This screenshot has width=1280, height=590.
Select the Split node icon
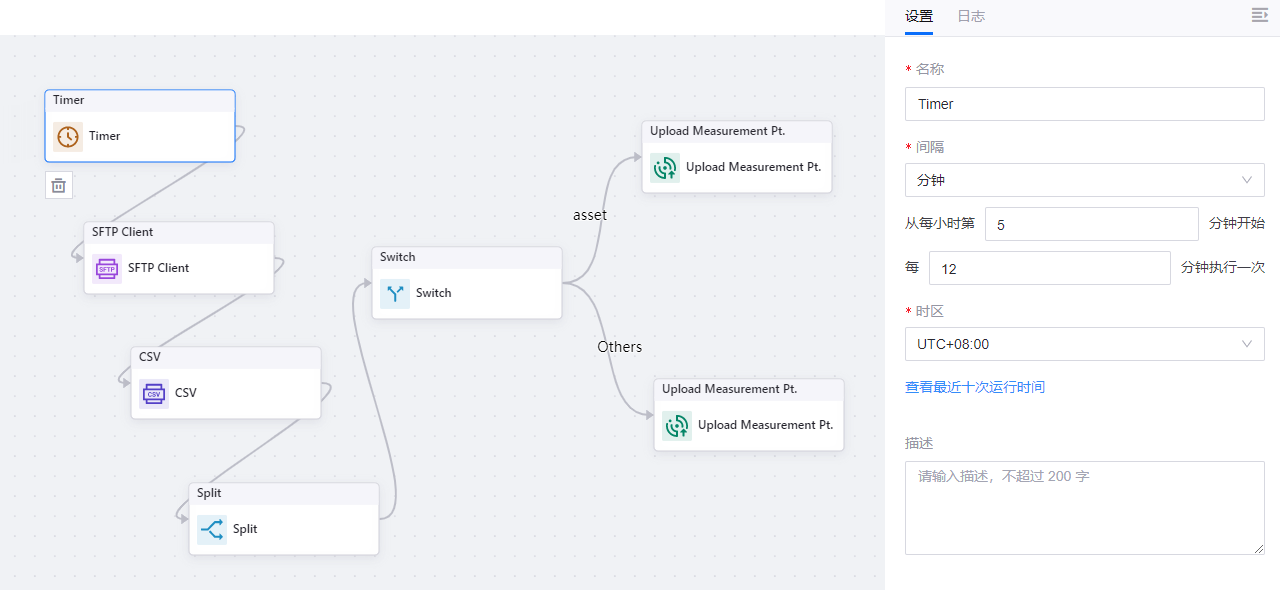(212, 530)
